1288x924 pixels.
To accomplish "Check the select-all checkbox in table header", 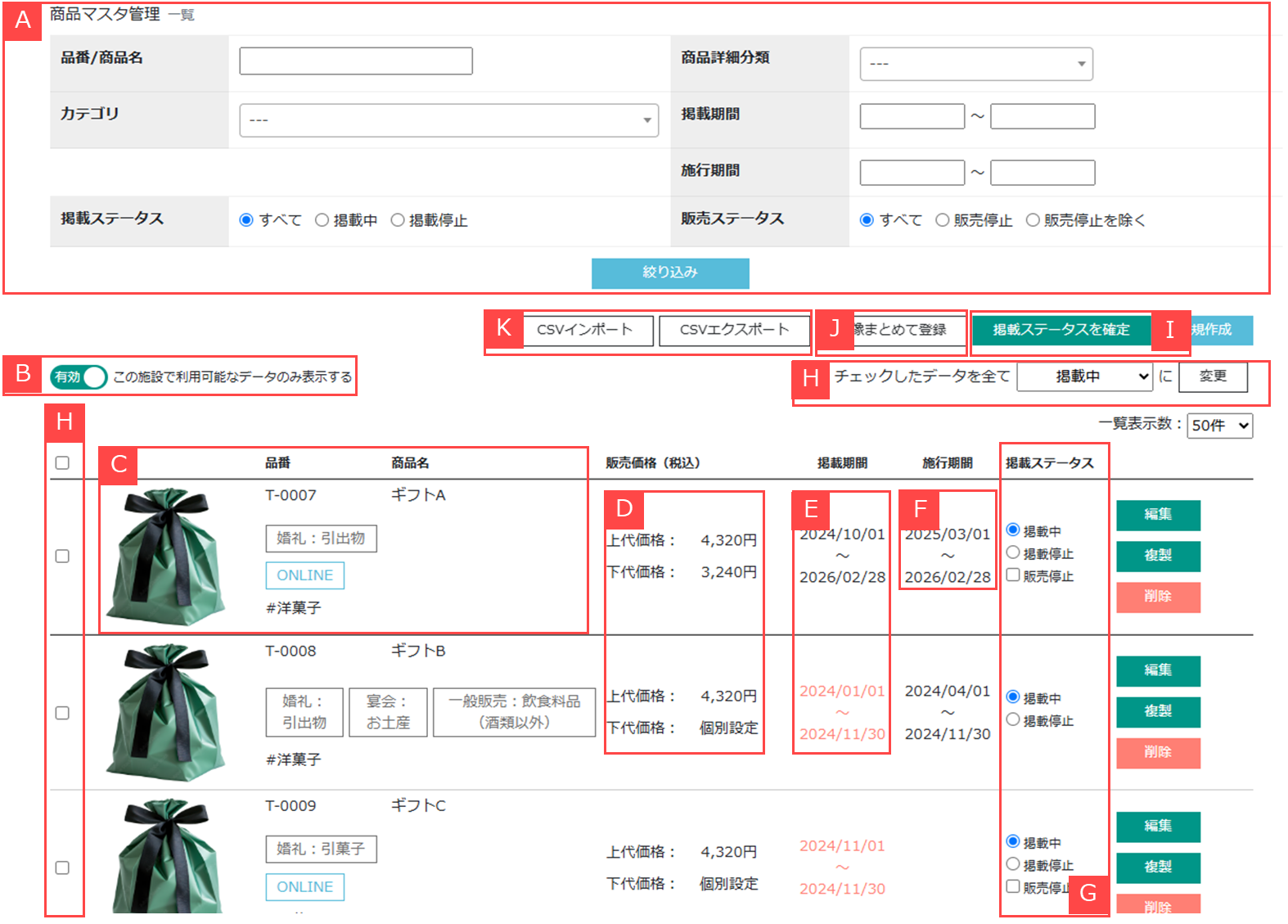I will (x=62, y=462).
